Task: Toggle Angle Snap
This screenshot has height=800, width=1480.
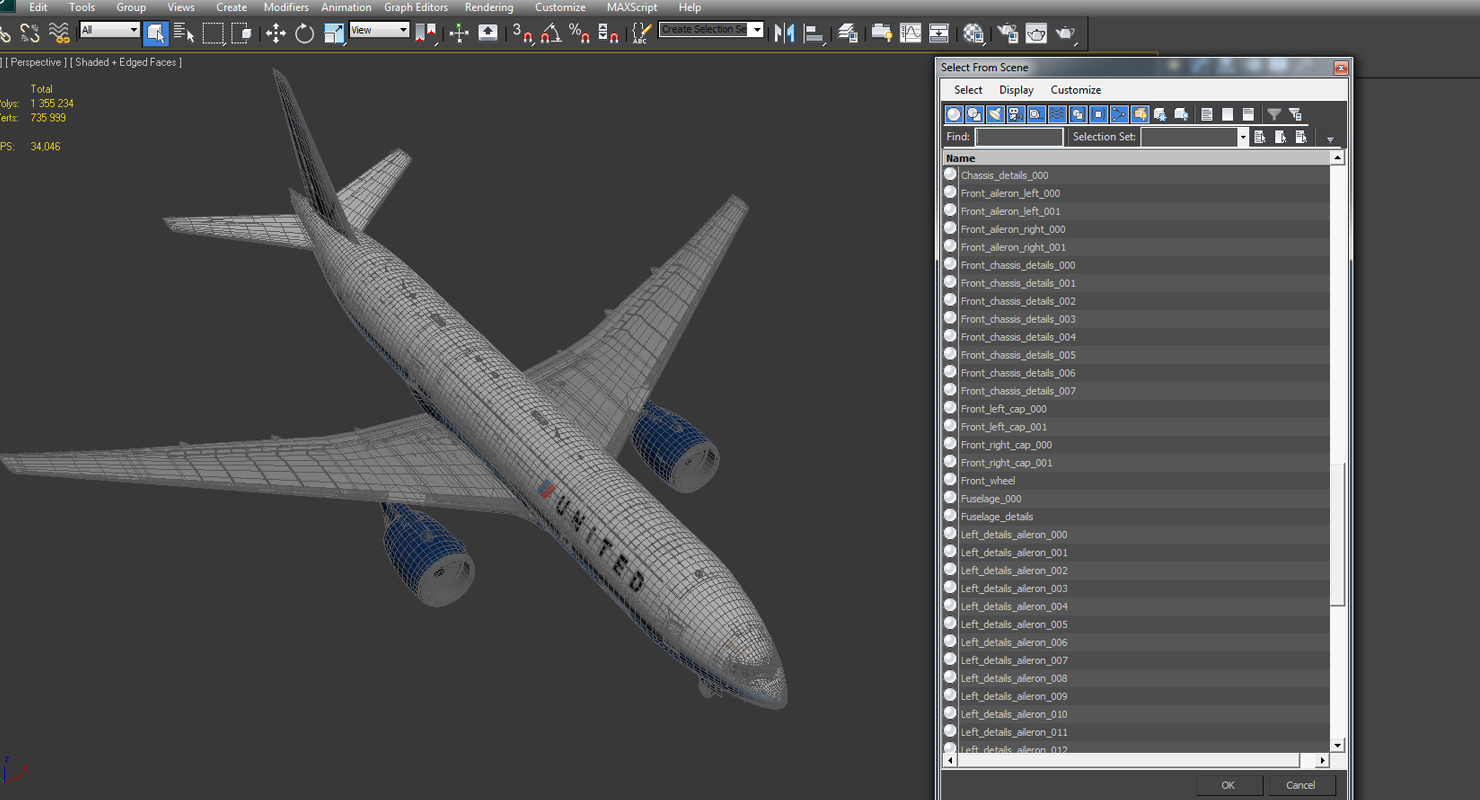Action: click(551, 33)
